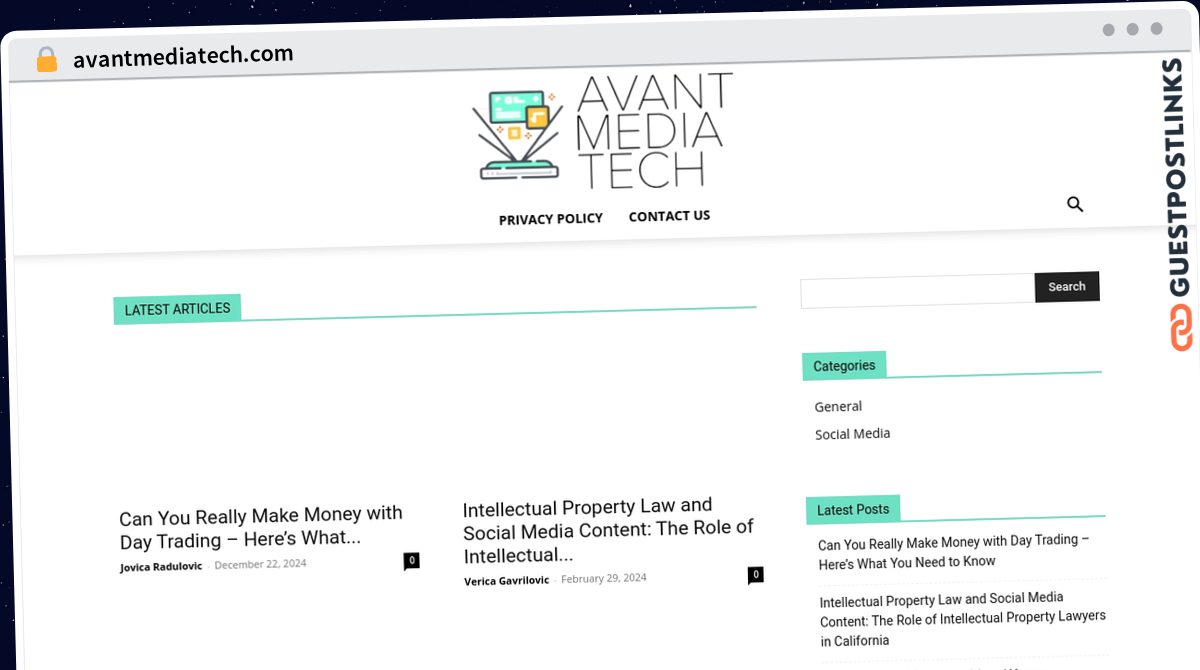Open the Contact Us menu item

669,215
